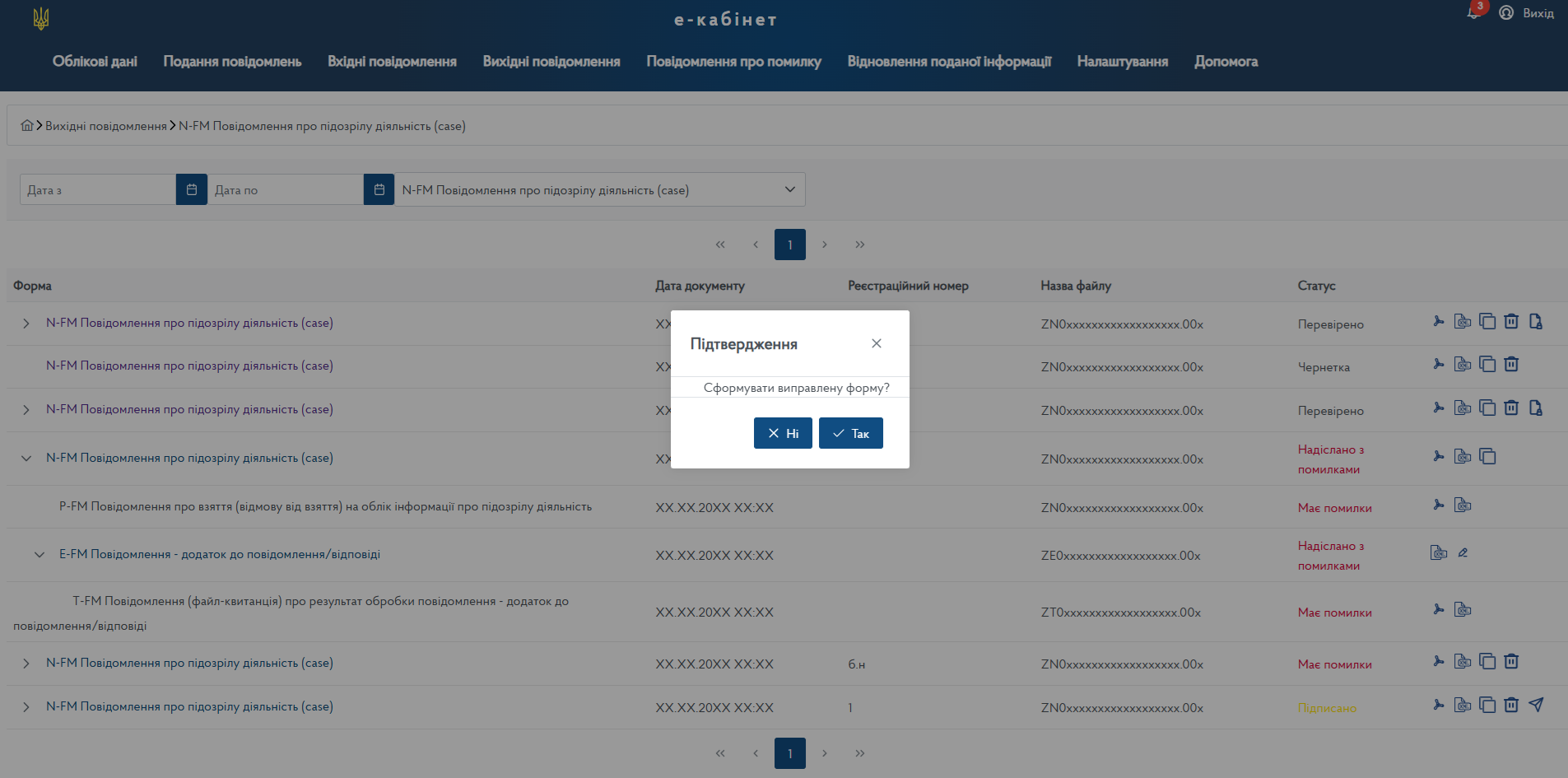1568x778 pixels.
Task: Click the top pagination page 1 button
Action: click(790, 245)
